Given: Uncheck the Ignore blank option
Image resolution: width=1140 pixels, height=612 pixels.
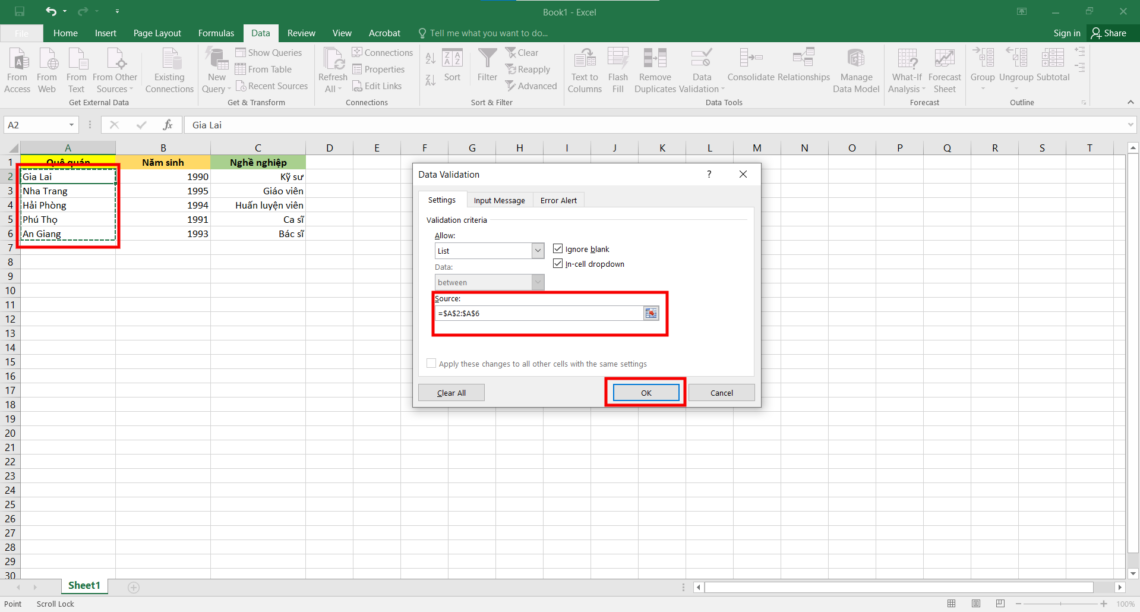Looking at the screenshot, I should 557,249.
